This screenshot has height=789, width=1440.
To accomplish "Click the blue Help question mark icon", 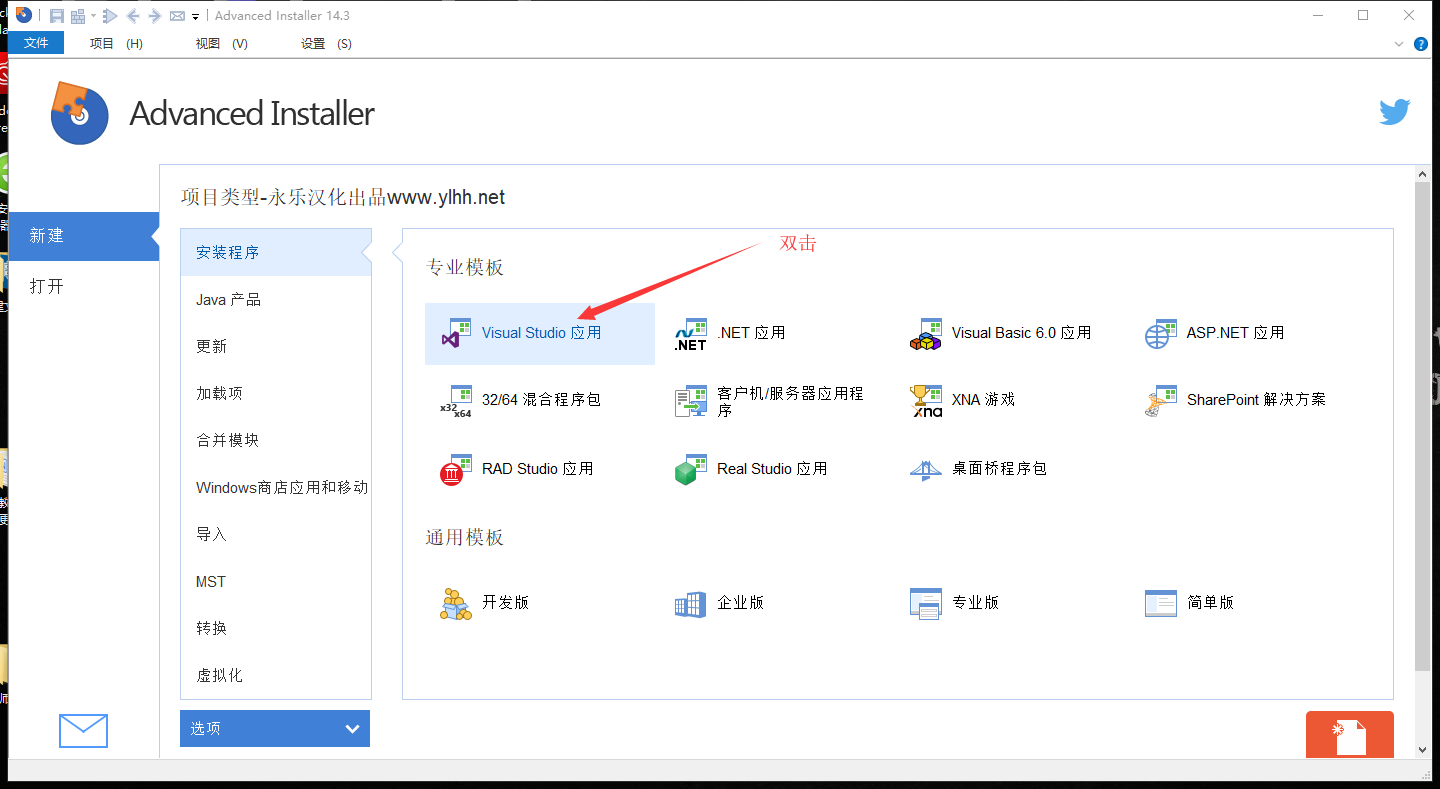I will click(x=1420, y=44).
